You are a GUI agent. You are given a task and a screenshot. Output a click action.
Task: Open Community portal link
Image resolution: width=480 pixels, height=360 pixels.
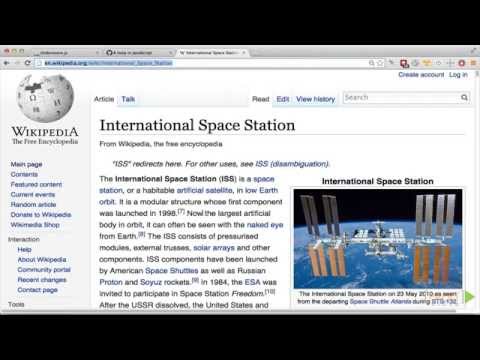(x=44, y=269)
